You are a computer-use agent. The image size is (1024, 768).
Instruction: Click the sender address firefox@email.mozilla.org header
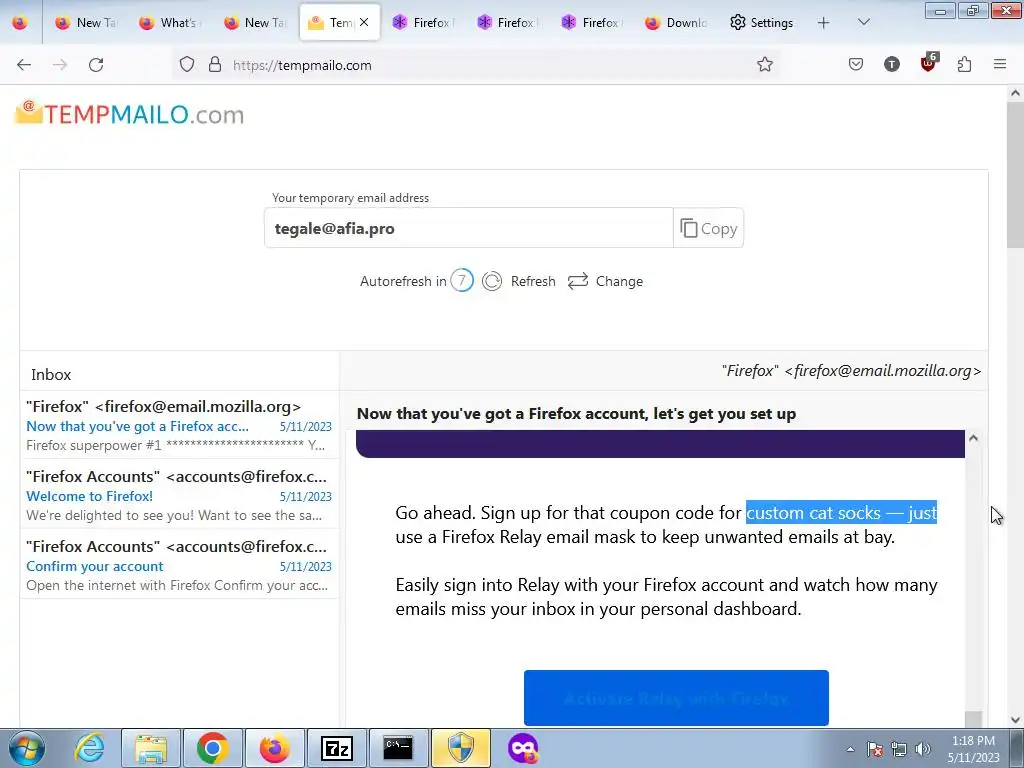tap(851, 370)
